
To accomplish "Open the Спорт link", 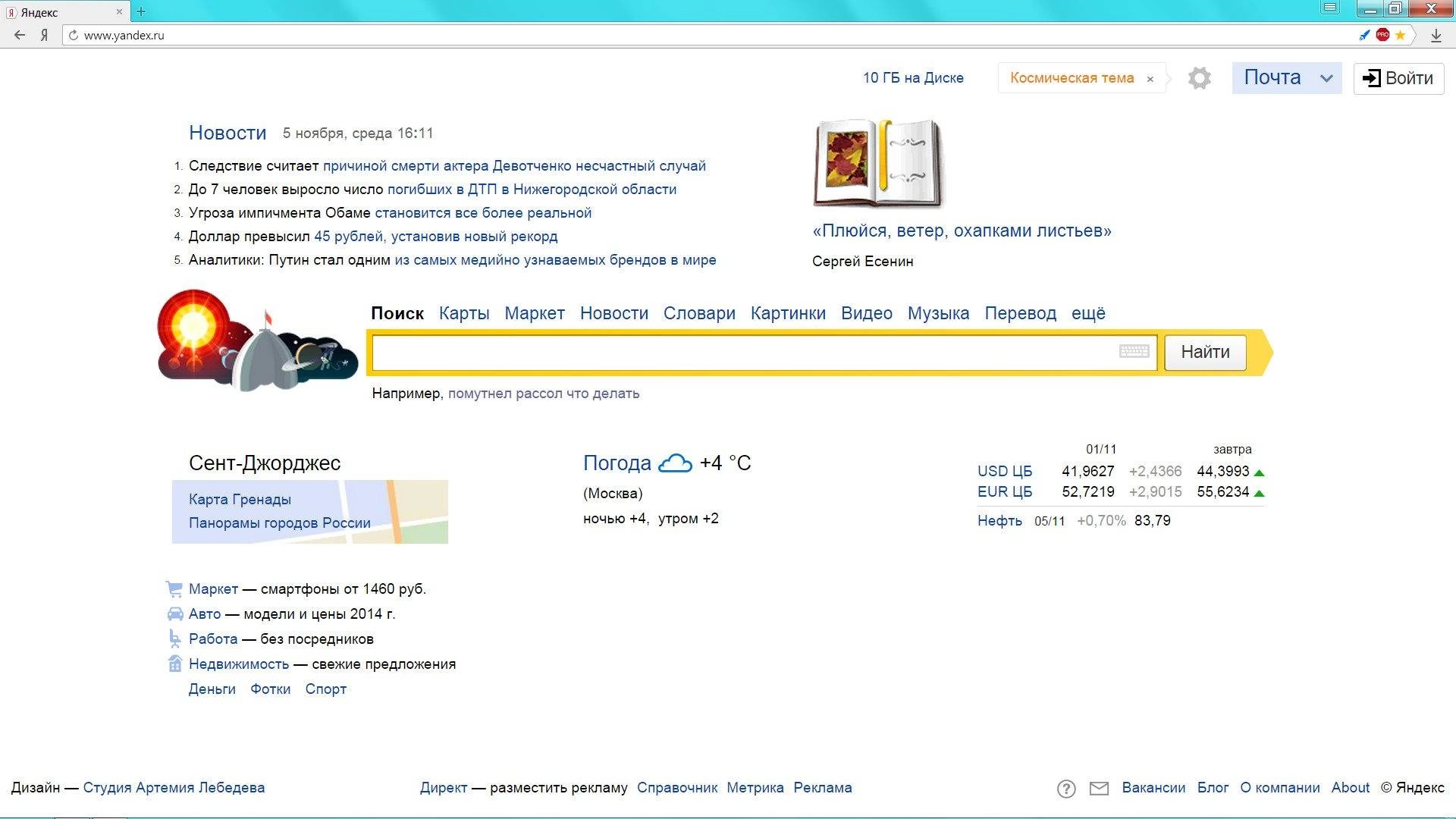I will [325, 689].
